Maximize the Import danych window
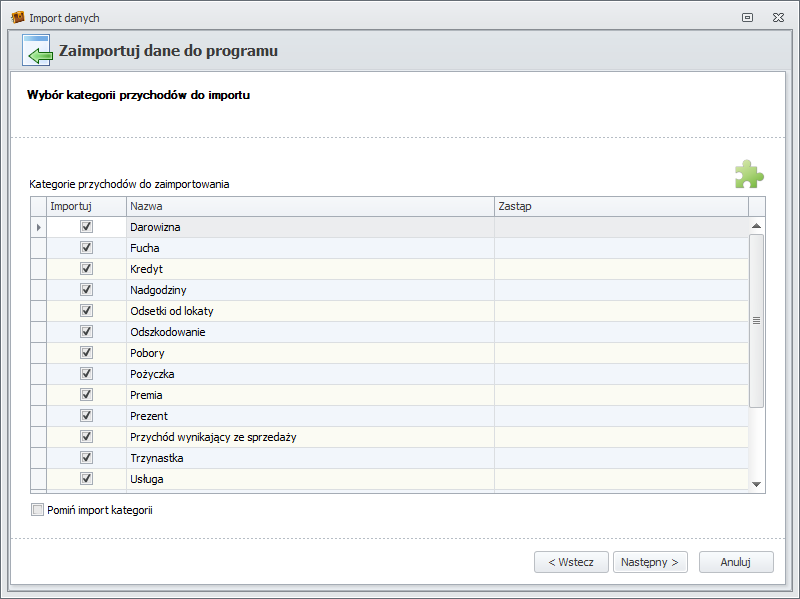Image resolution: width=800 pixels, height=599 pixels. (x=747, y=18)
